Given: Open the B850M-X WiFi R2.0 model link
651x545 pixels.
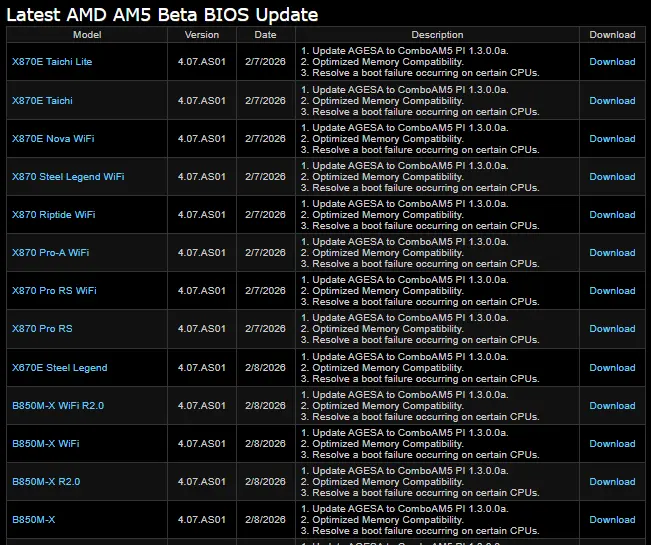Looking at the screenshot, I should [x=58, y=406].
